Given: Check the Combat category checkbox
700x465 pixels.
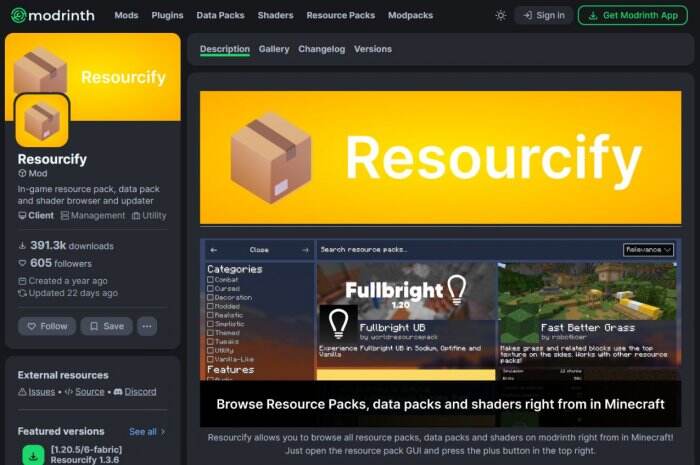Looking at the screenshot, I should 210,280.
